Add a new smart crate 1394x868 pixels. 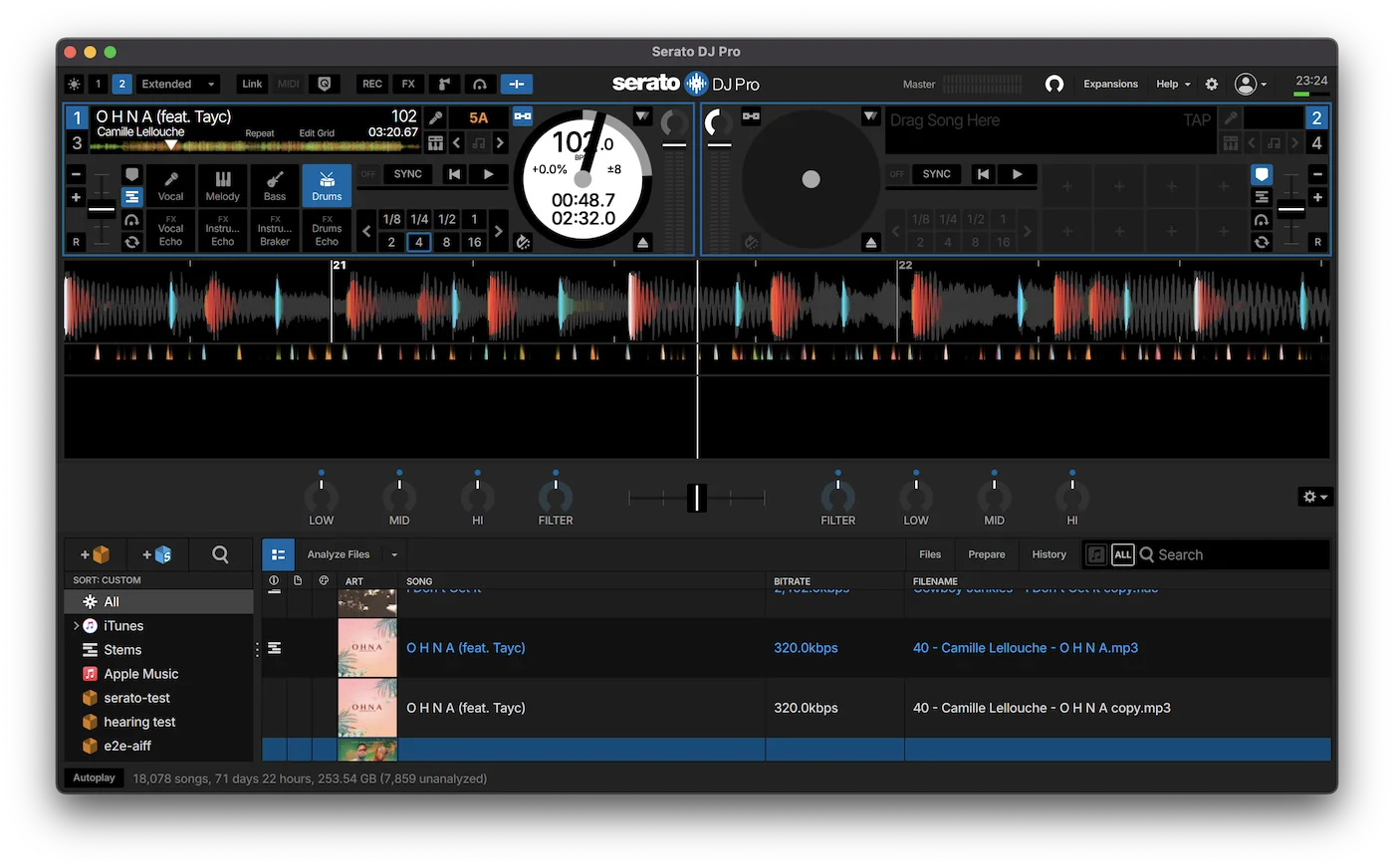tap(157, 555)
